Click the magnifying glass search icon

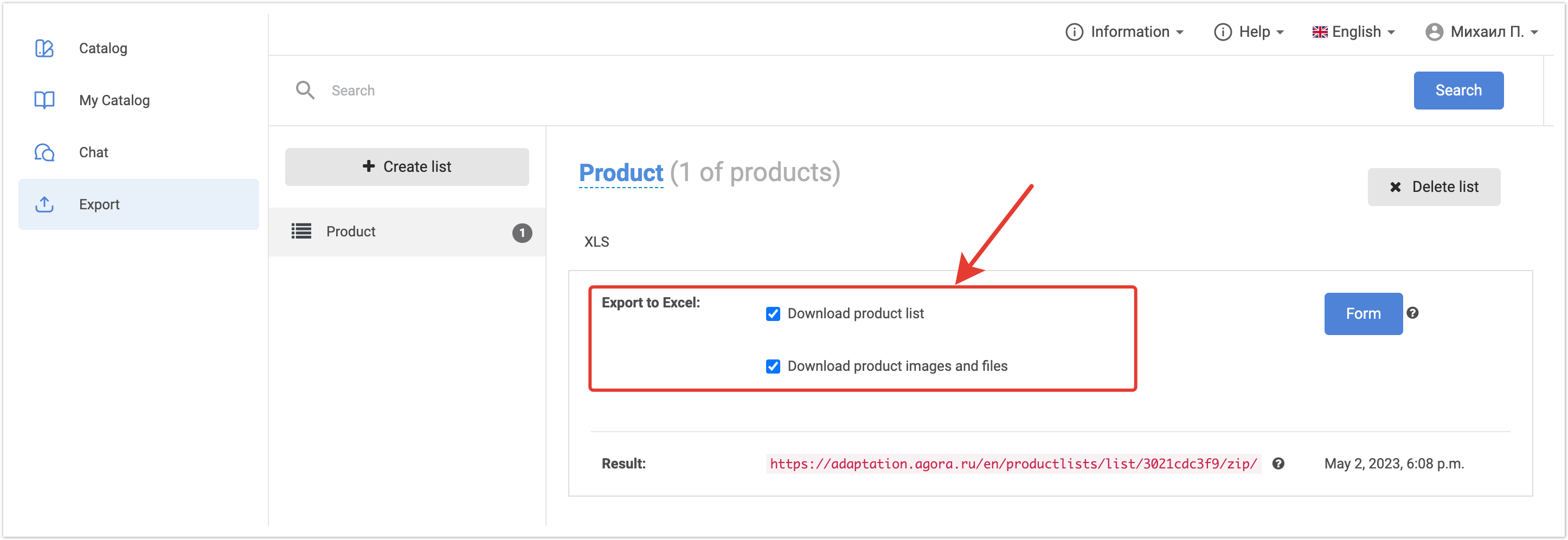(305, 90)
